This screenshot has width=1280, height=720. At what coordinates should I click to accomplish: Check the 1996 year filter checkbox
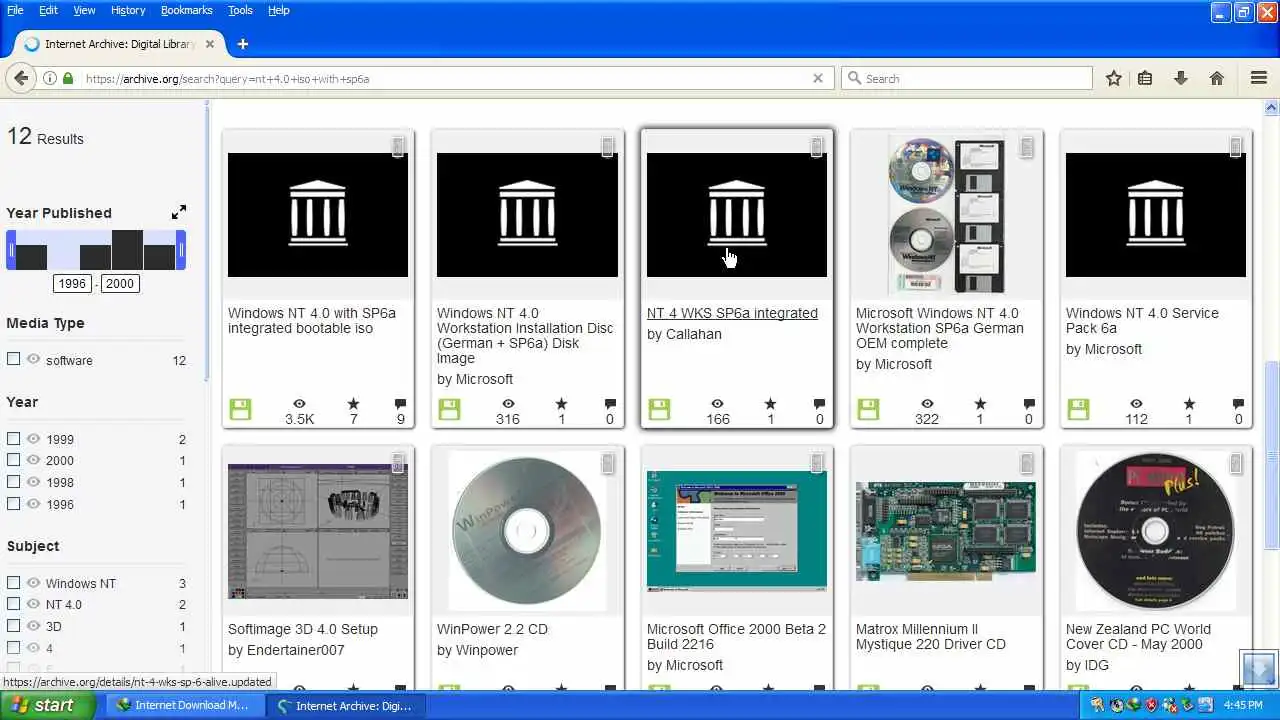pos(13,503)
